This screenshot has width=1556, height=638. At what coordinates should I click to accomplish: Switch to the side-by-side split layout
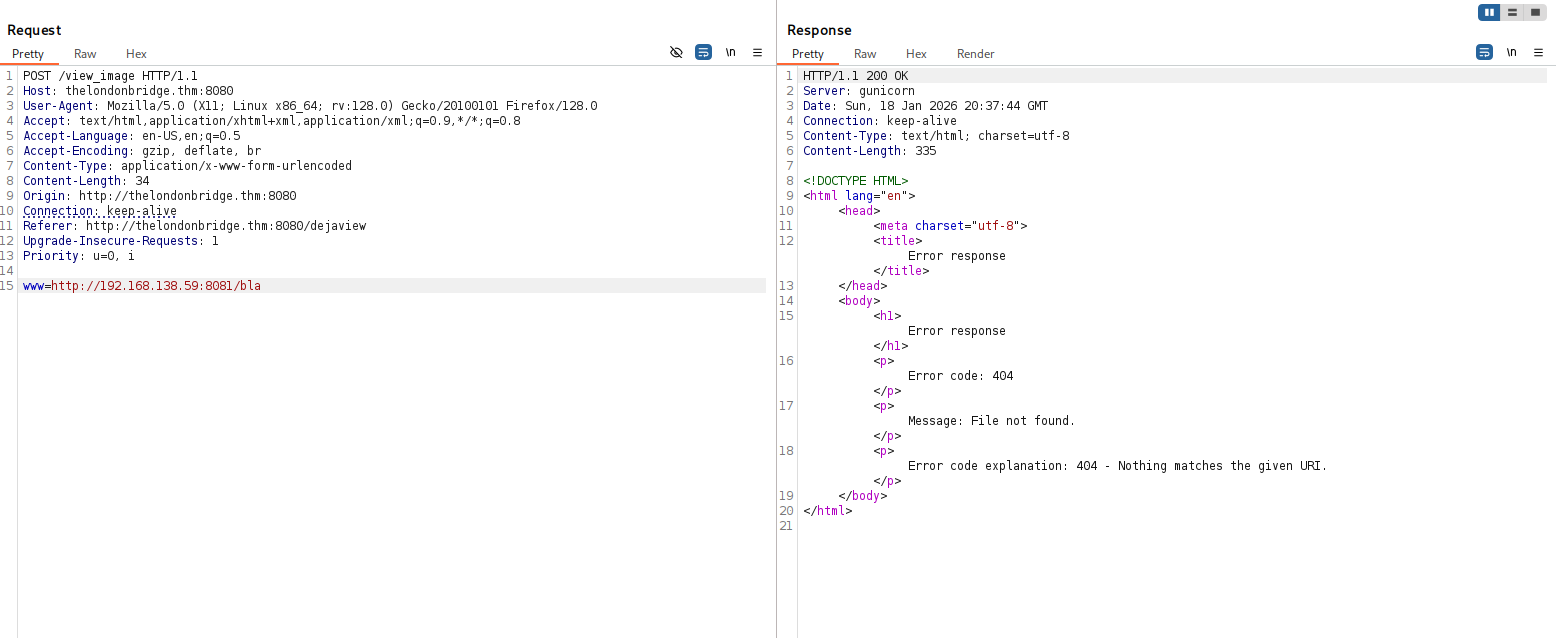tap(1490, 12)
